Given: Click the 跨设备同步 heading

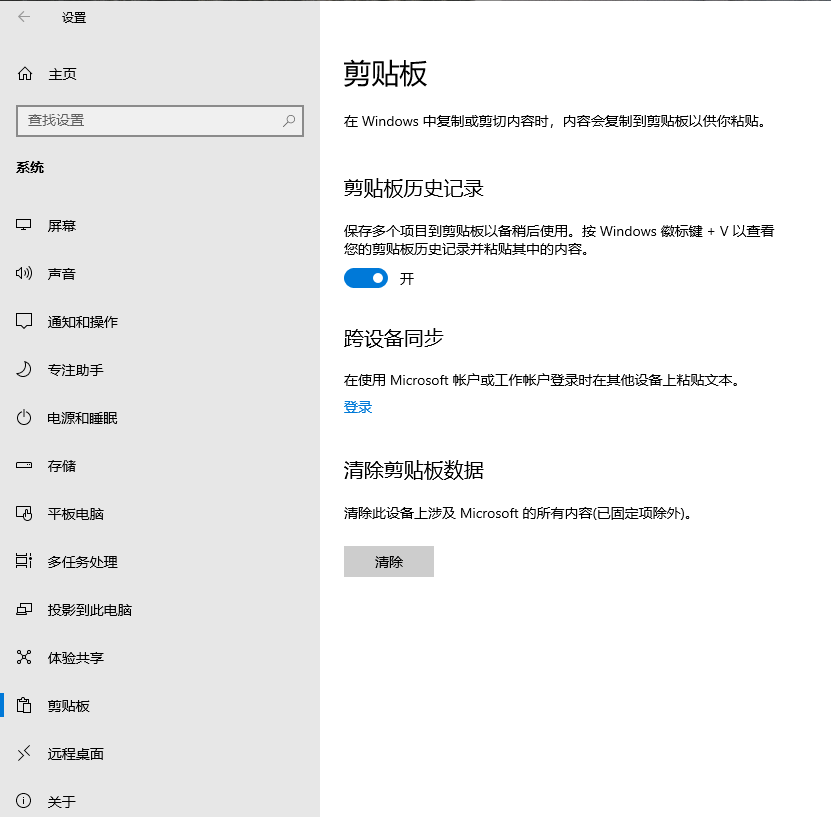Looking at the screenshot, I should click(393, 338).
